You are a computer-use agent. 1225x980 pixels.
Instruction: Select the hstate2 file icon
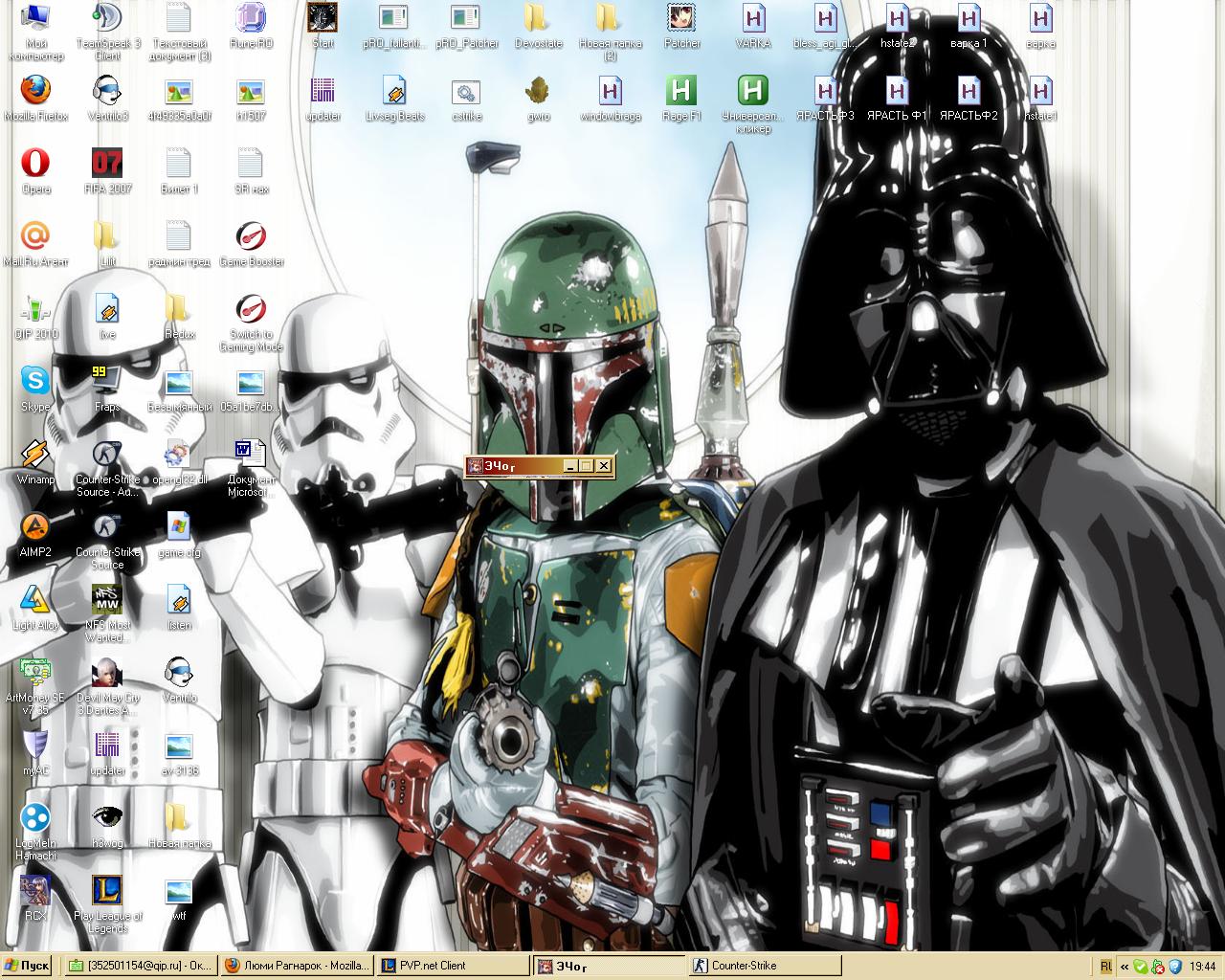coord(897,26)
